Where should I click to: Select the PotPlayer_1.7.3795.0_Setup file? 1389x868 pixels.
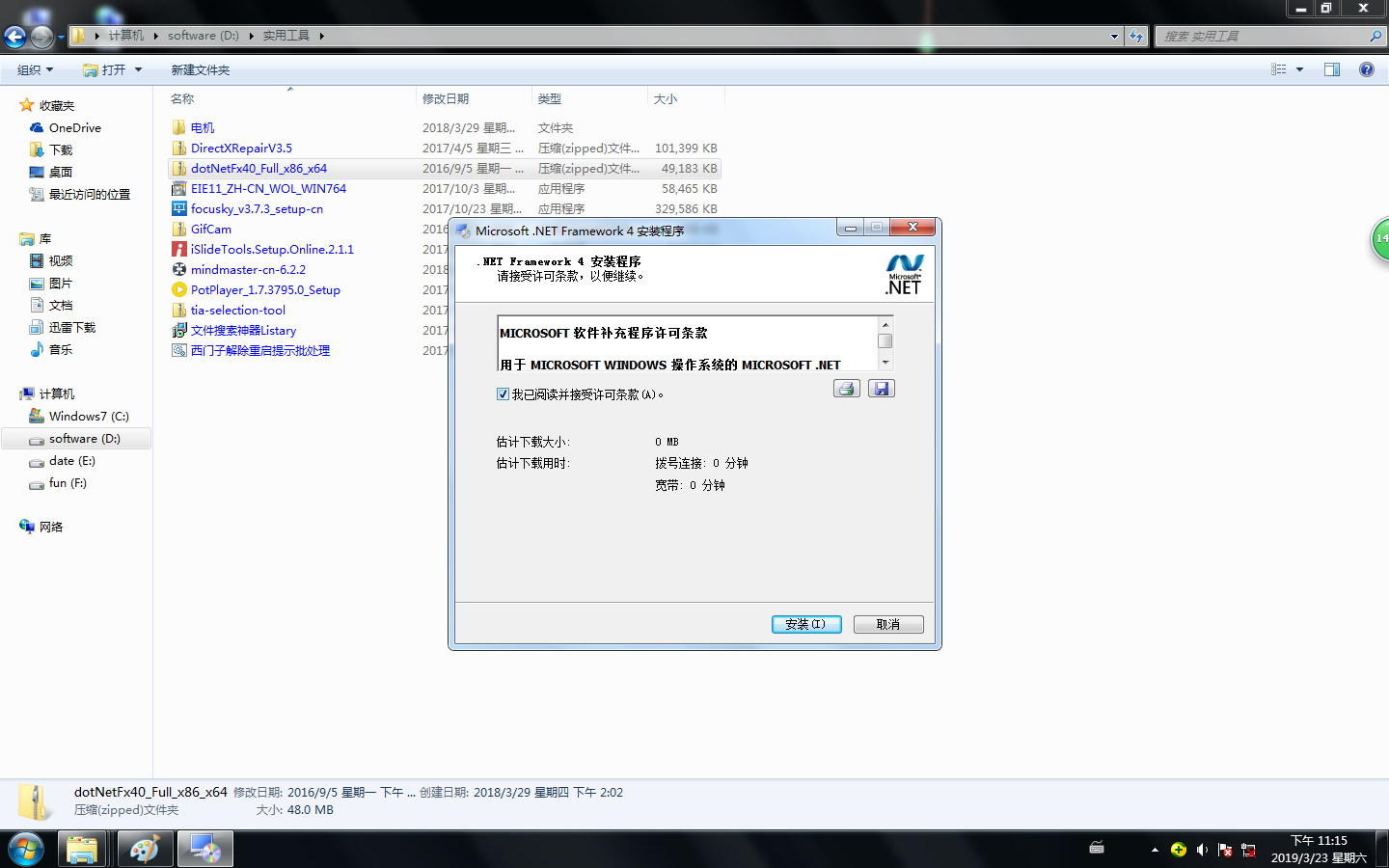tap(264, 290)
